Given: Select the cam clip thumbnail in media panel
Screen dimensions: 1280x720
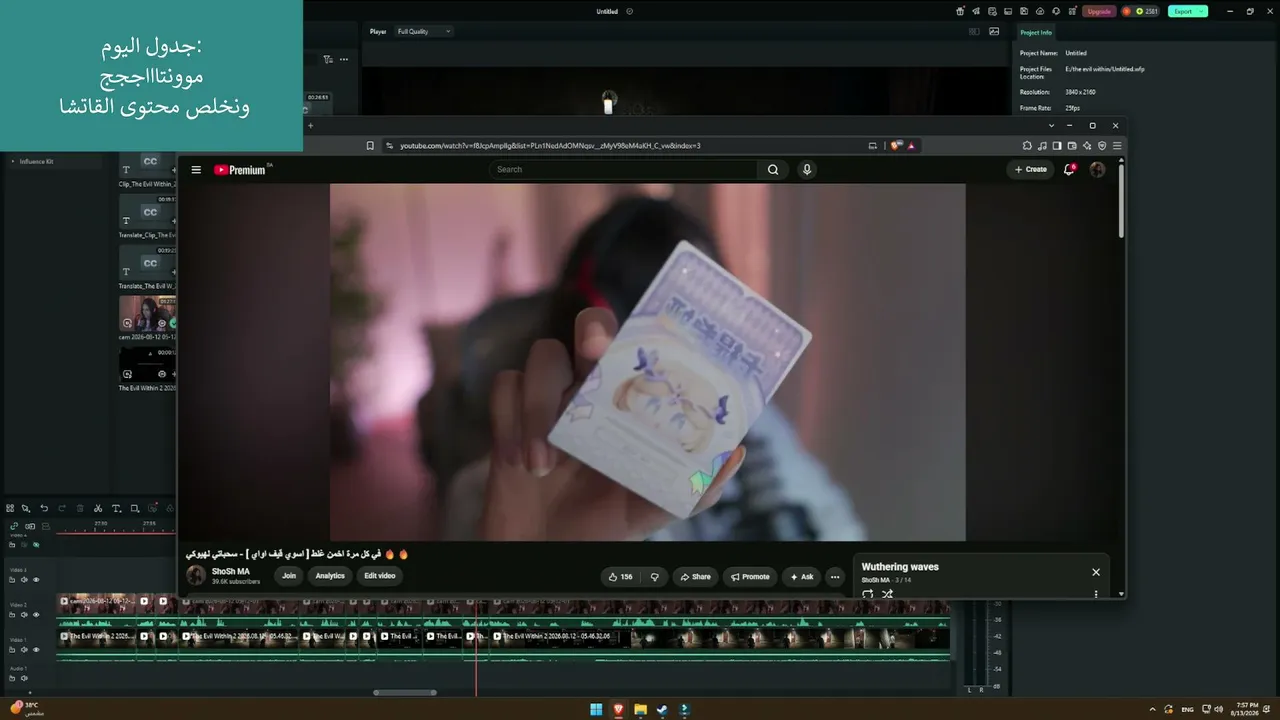Looking at the screenshot, I should (x=147, y=313).
